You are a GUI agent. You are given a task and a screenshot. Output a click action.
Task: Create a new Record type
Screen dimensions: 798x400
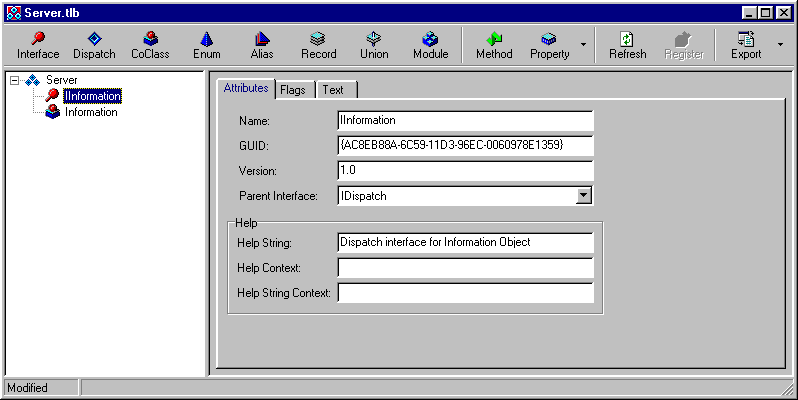click(318, 45)
